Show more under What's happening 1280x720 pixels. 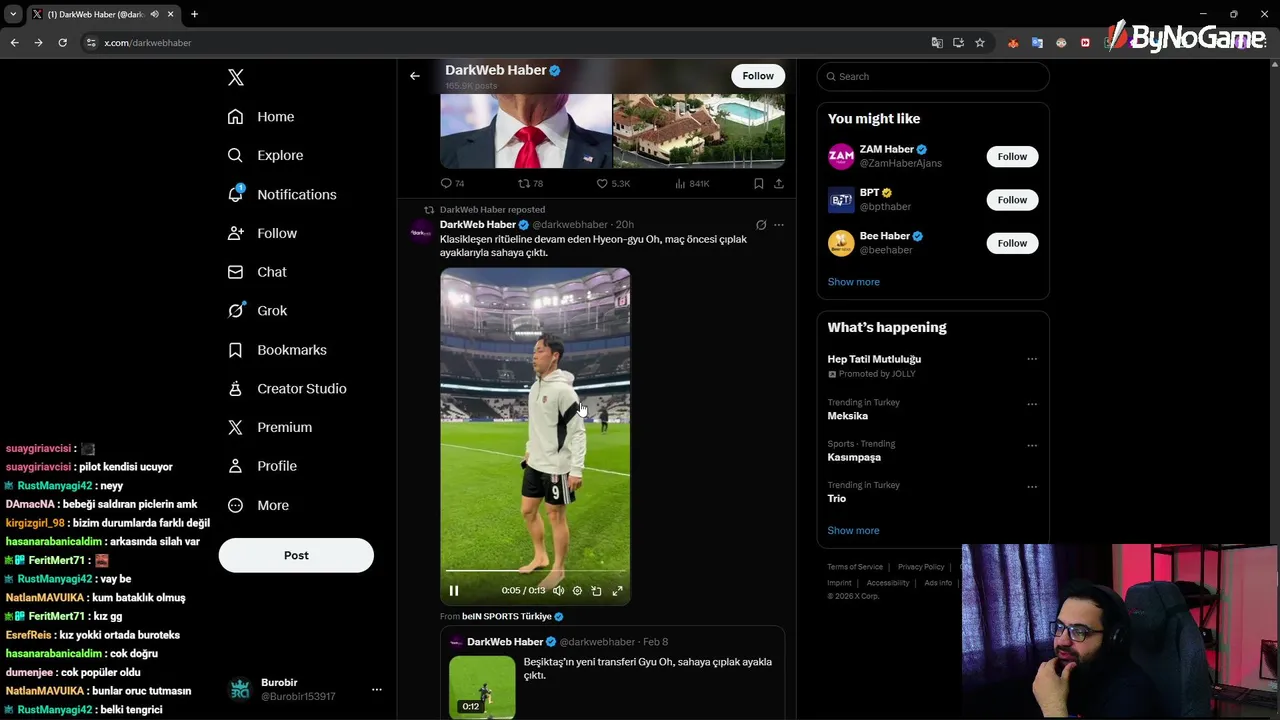pyautogui.click(x=853, y=531)
